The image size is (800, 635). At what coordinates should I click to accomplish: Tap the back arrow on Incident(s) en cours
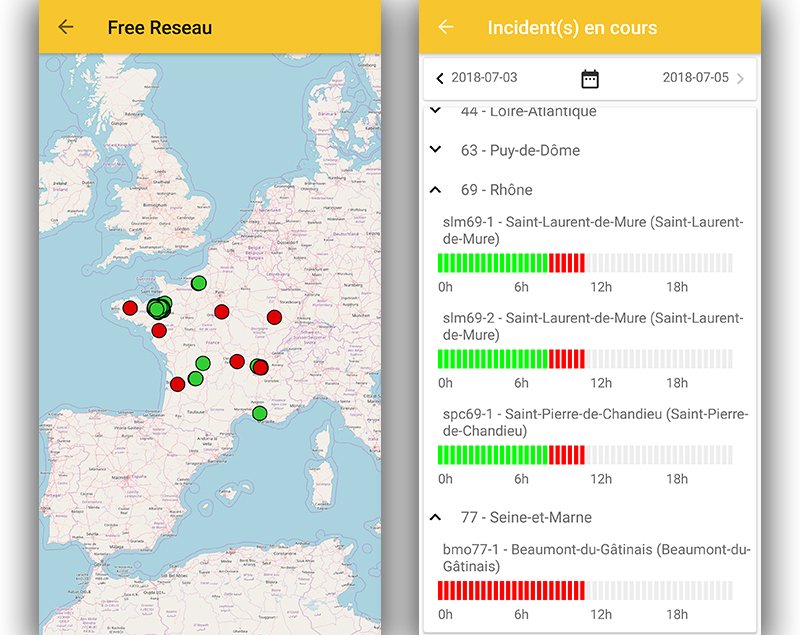tap(447, 27)
